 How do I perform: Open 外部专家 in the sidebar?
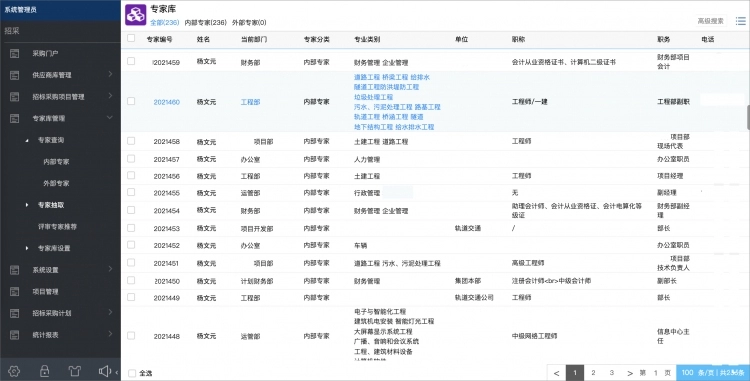pyautogui.click(x=56, y=183)
